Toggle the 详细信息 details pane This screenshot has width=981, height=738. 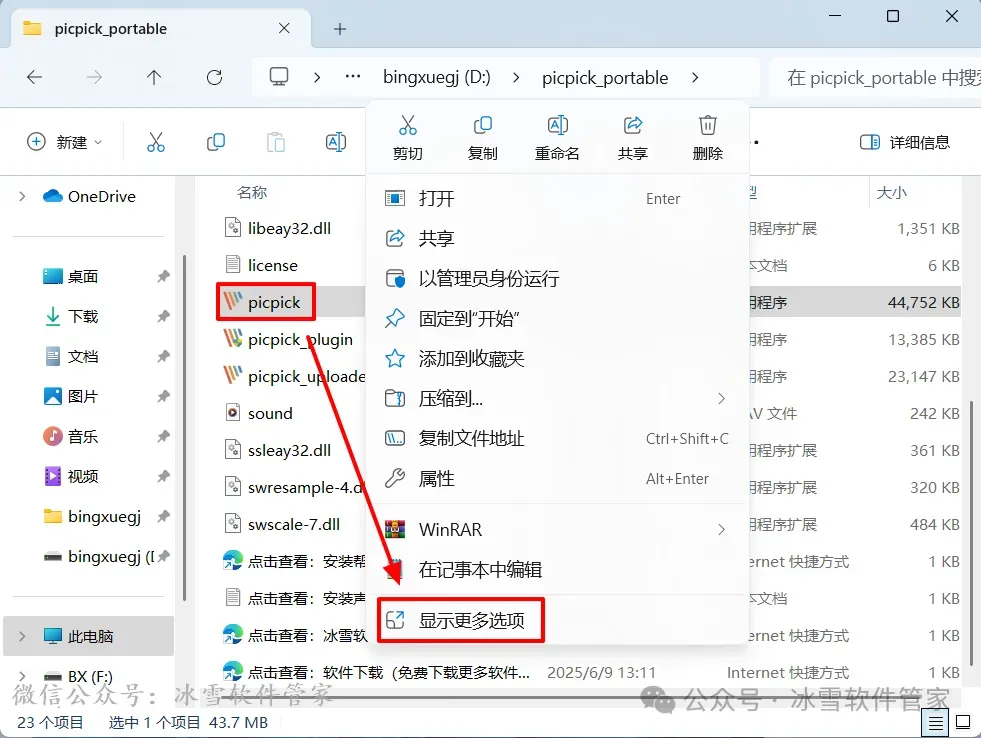[x=905, y=143]
